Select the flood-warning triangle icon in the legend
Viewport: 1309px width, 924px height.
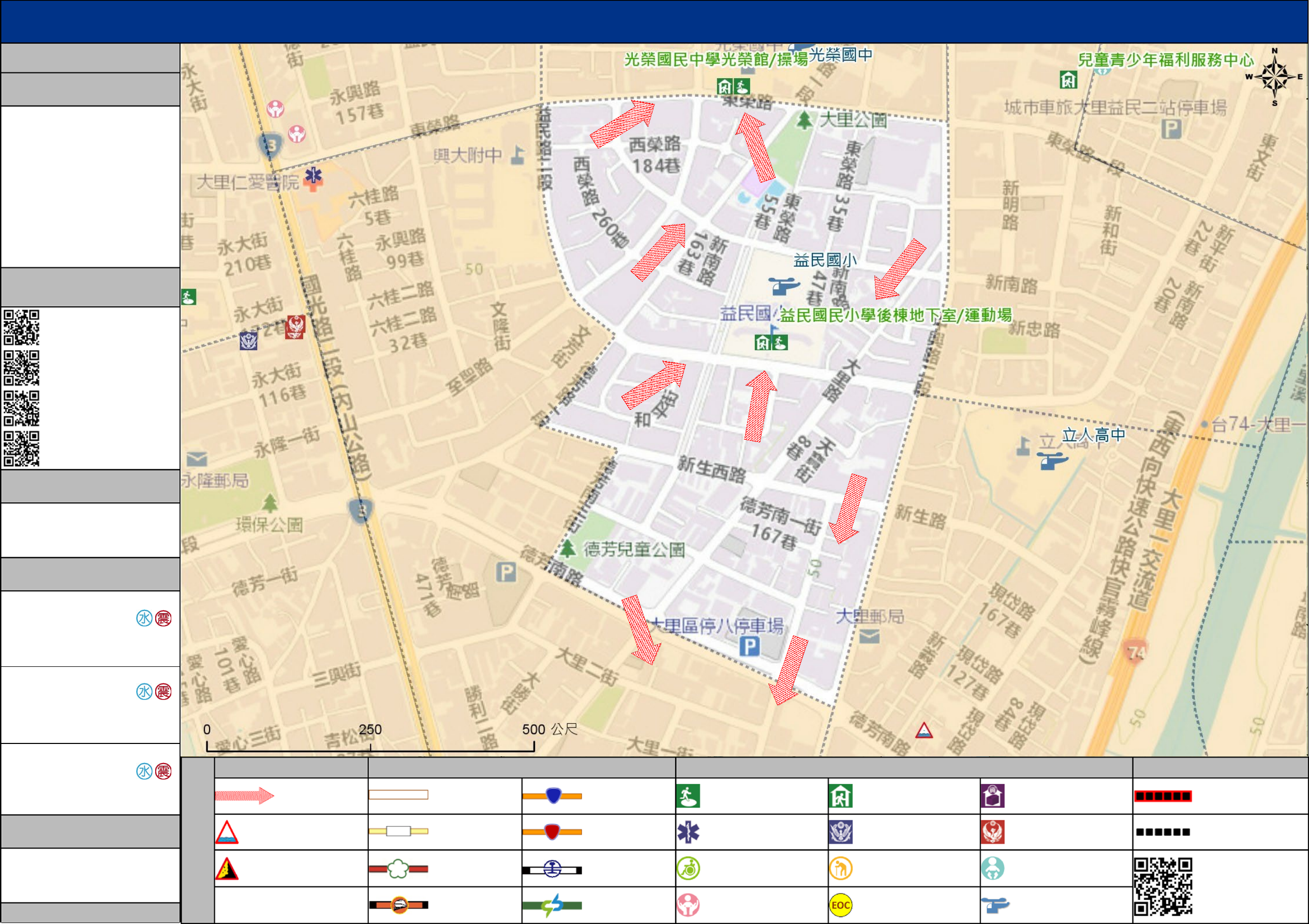(x=227, y=832)
